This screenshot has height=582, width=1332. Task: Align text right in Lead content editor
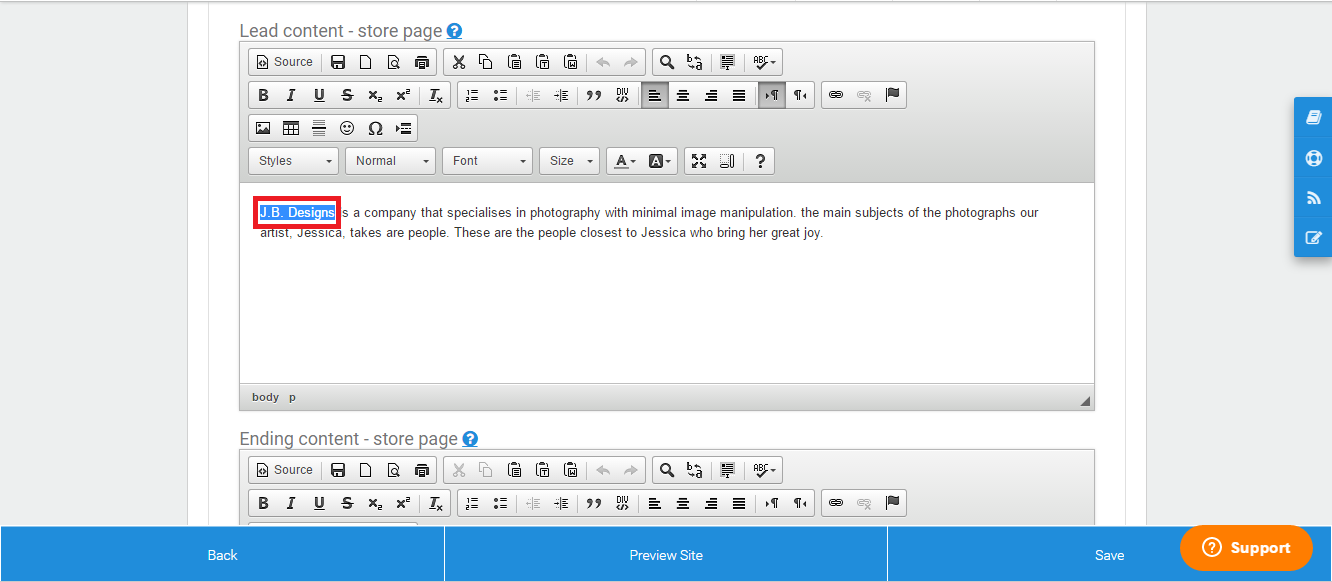(711, 96)
